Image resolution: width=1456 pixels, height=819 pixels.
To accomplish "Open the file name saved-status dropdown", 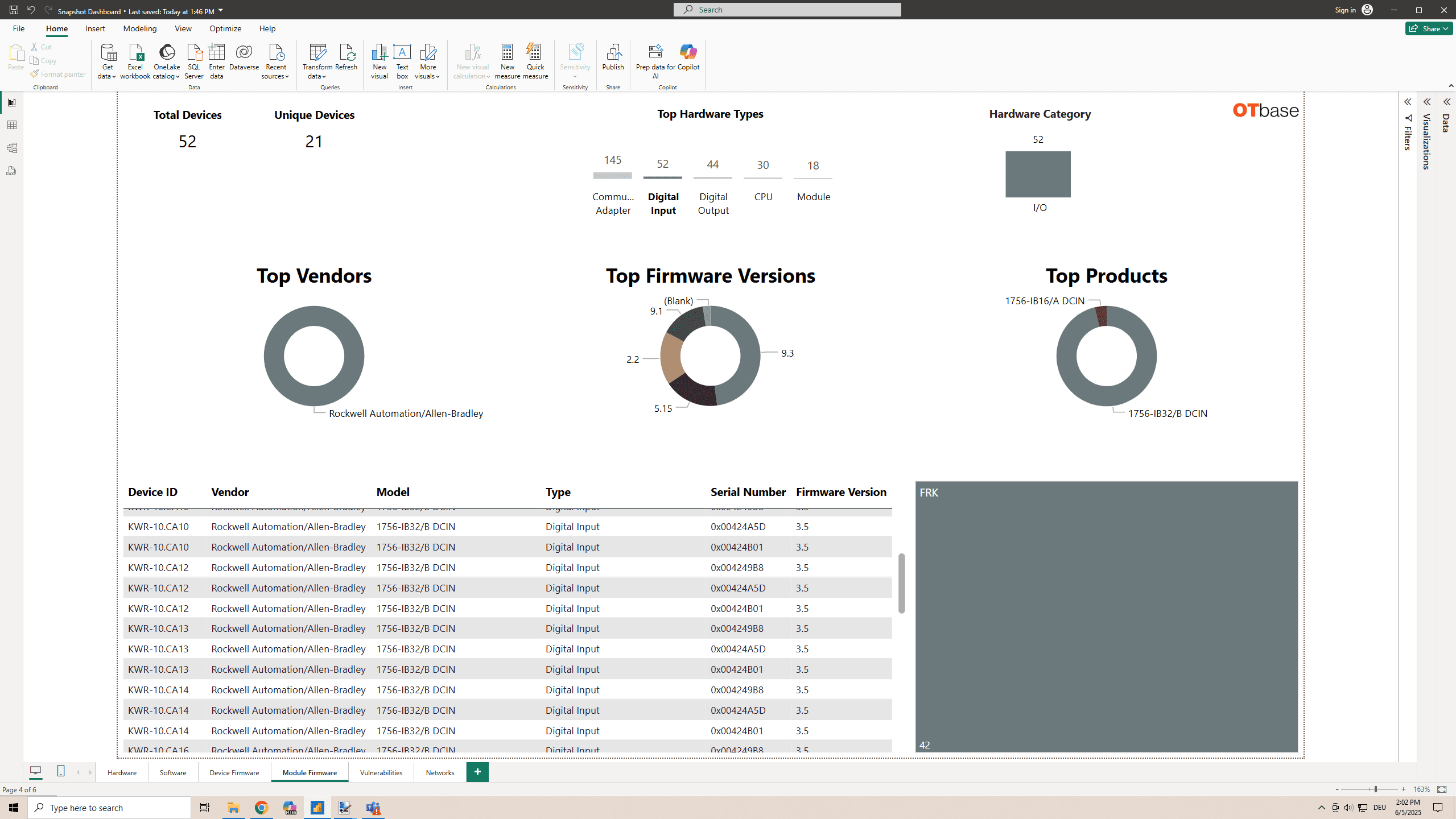I will click(x=221, y=10).
